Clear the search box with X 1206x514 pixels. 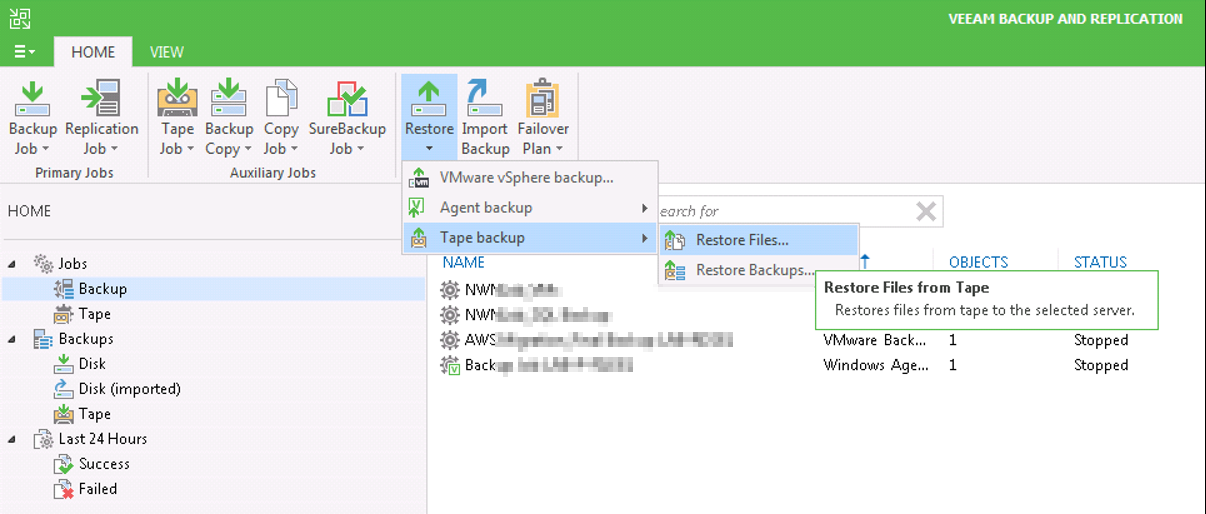(927, 211)
